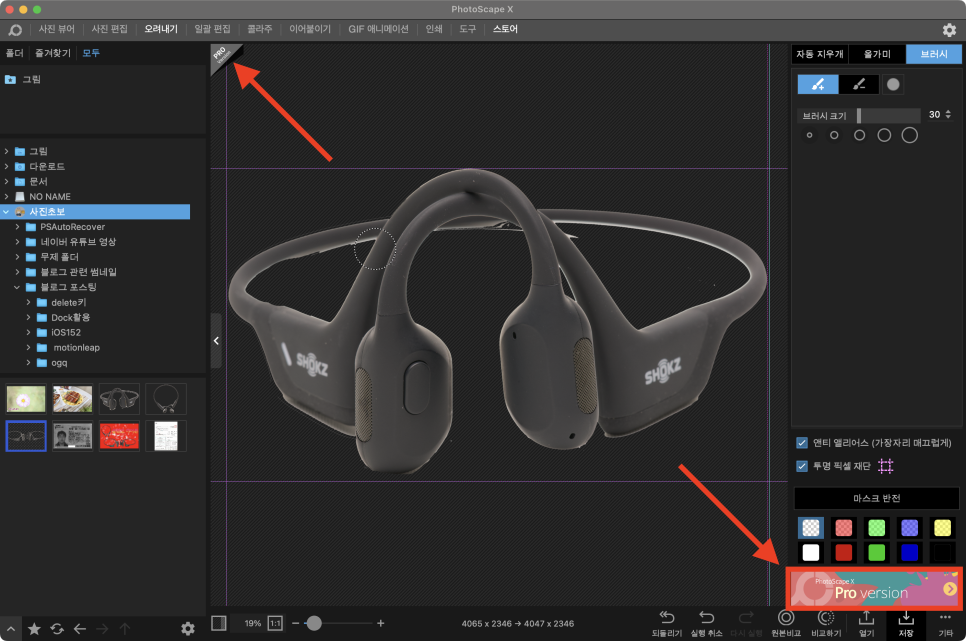Image resolution: width=966 pixels, height=641 pixels.
Task: Click the PhotoScape X logo icon in top bar
Action: [15, 30]
